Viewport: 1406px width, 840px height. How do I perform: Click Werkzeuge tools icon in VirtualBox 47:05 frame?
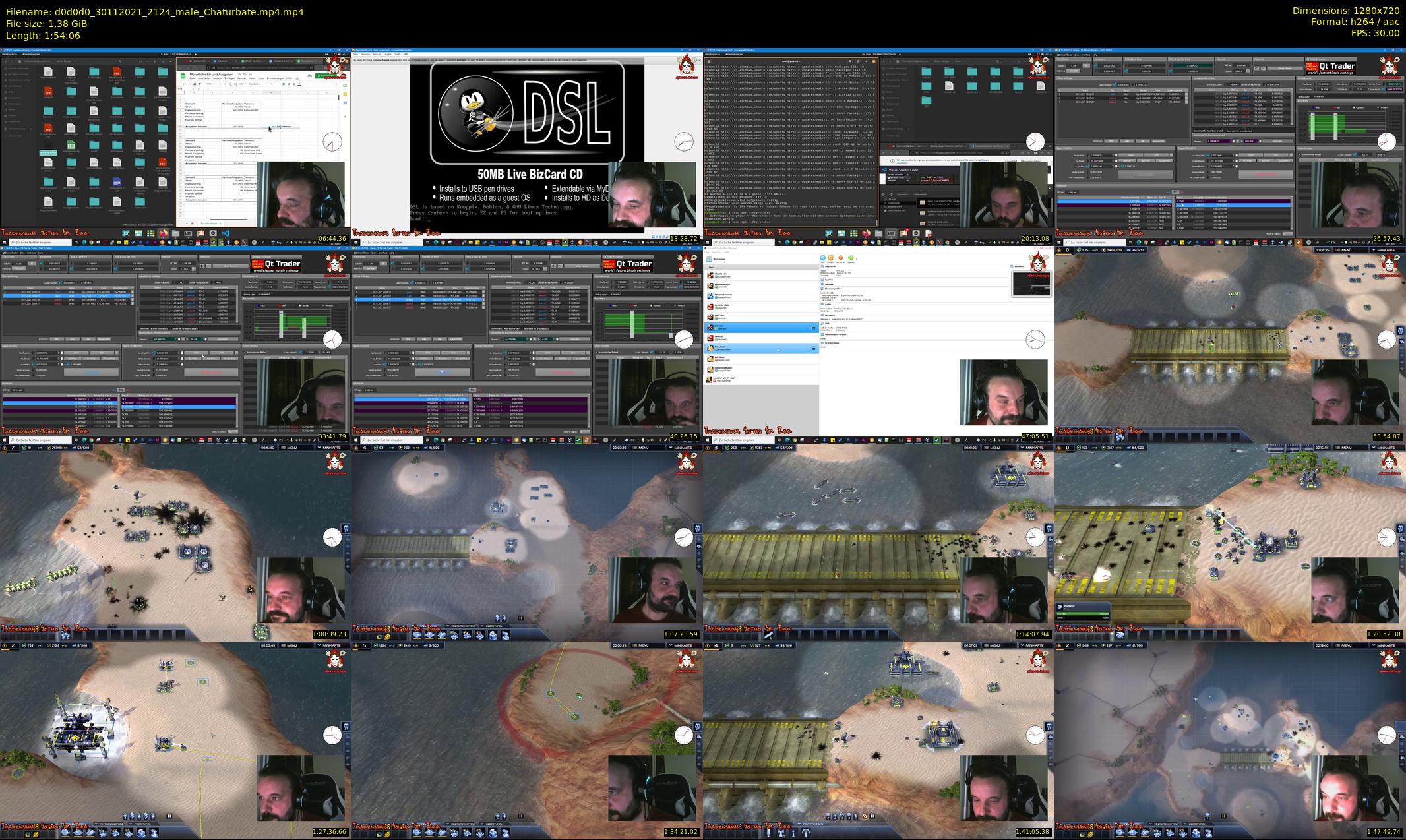pos(709,259)
